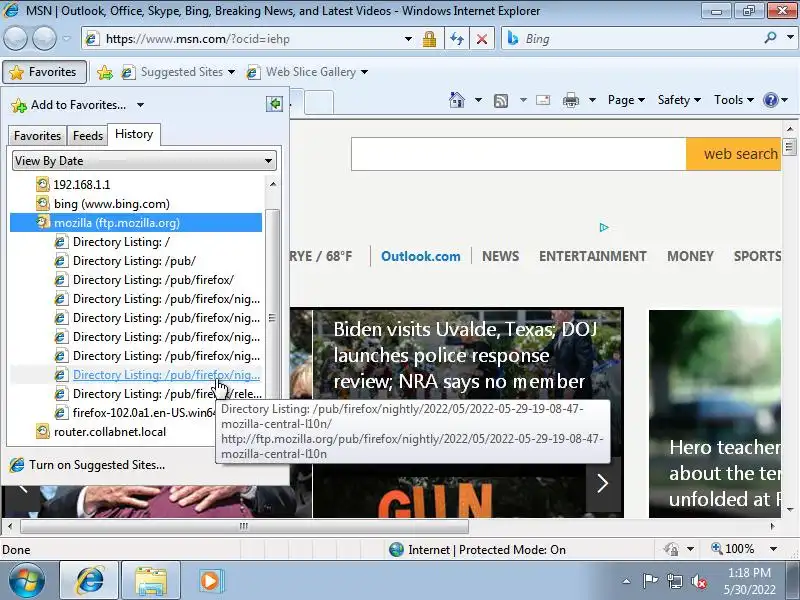Click the next slide arrow on carousel
800x600 pixels.
[603, 483]
